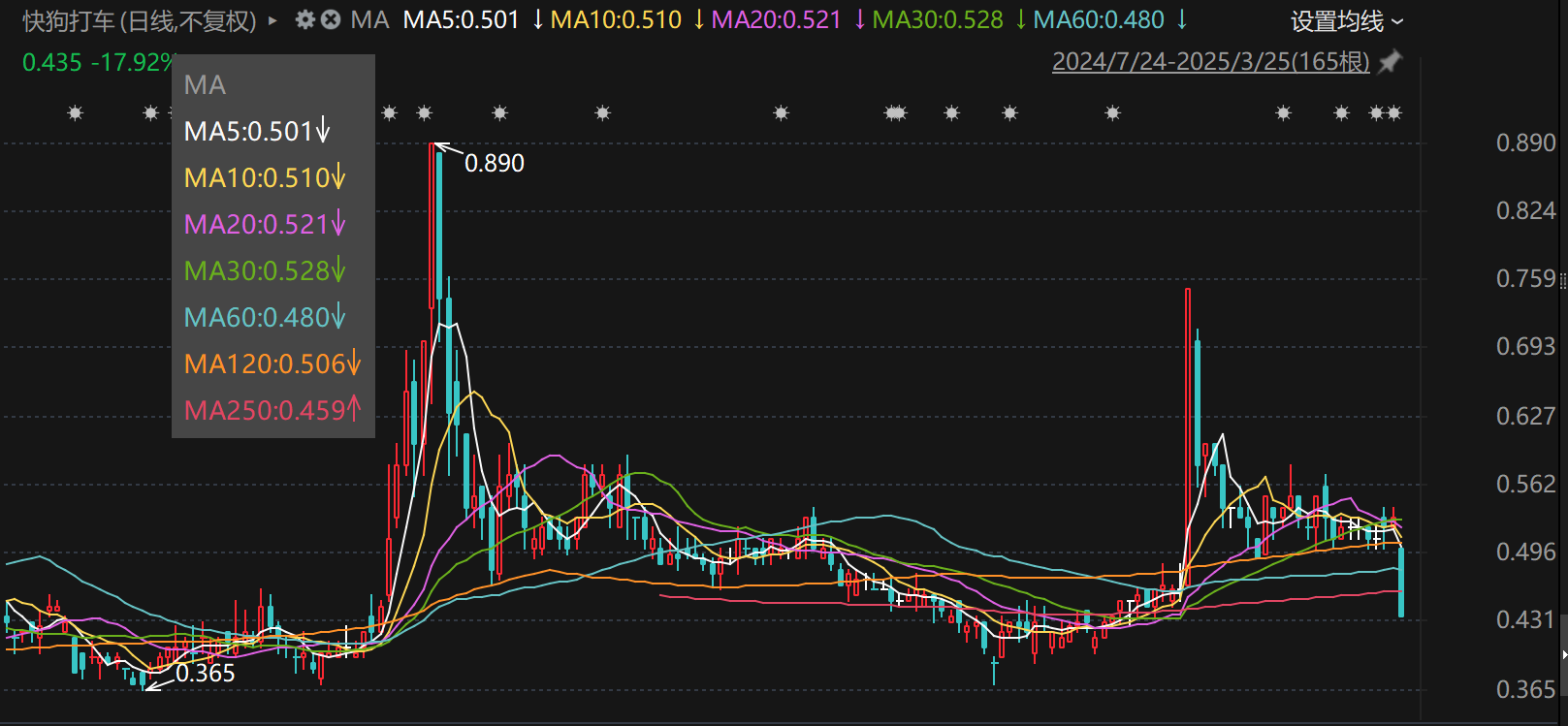The width and height of the screenshot is (1568, 726).
Task: Click the 0.496 price axis label
Action: click(1525, 552)
